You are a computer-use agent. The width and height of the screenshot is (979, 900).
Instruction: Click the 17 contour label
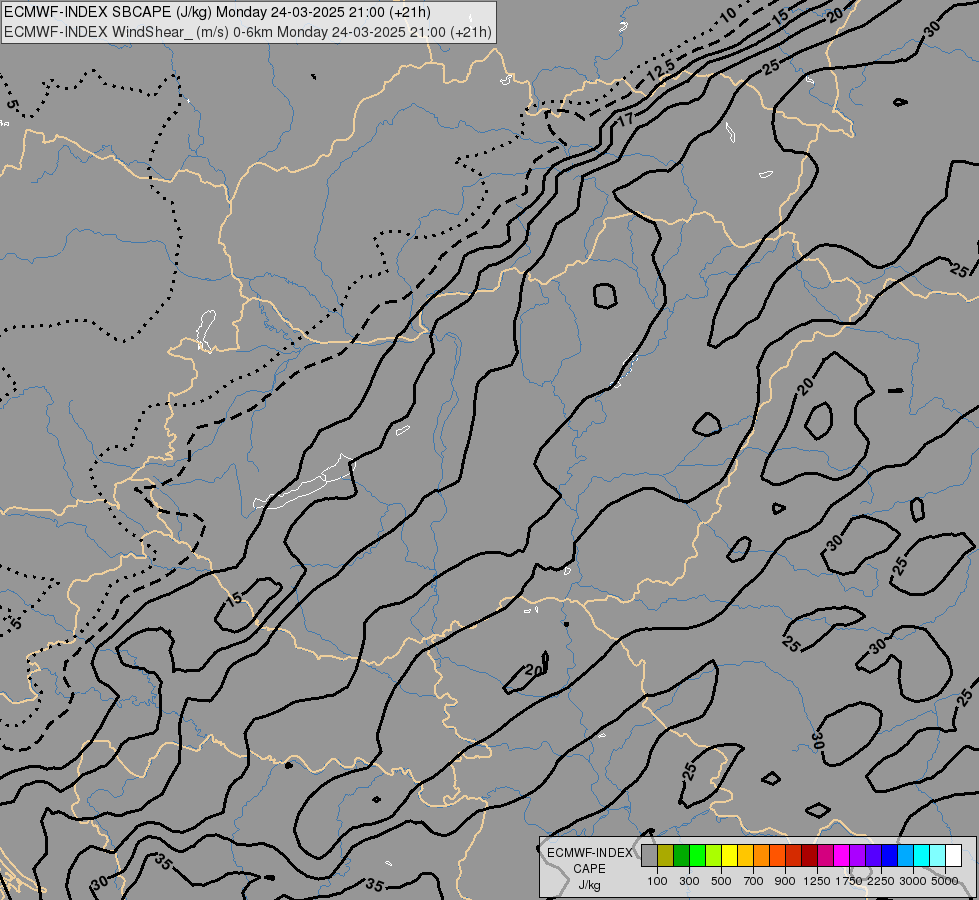point(626,119)
